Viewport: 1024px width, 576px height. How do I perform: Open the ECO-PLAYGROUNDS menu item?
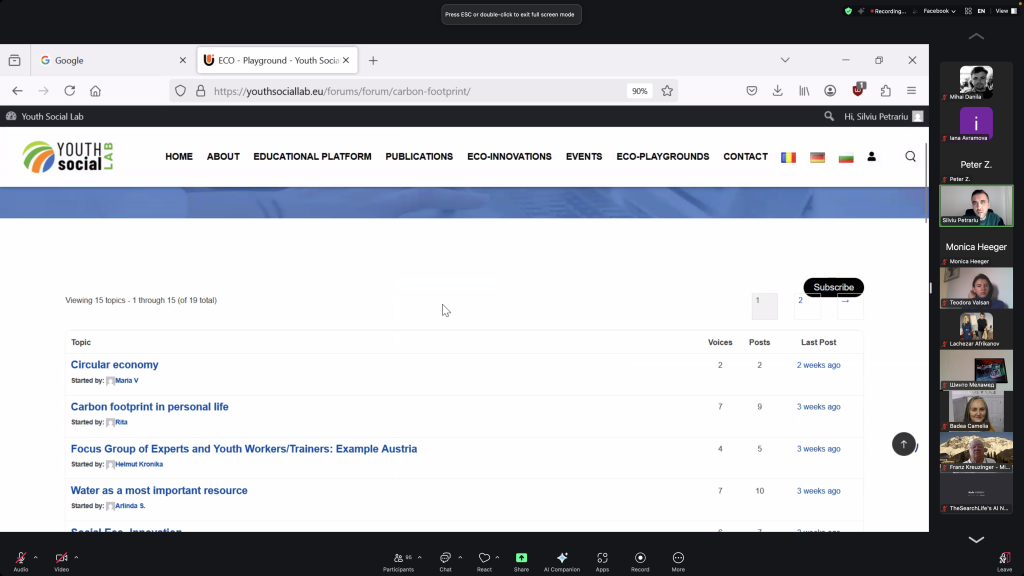pyautogui.click(x=663, y=157)
